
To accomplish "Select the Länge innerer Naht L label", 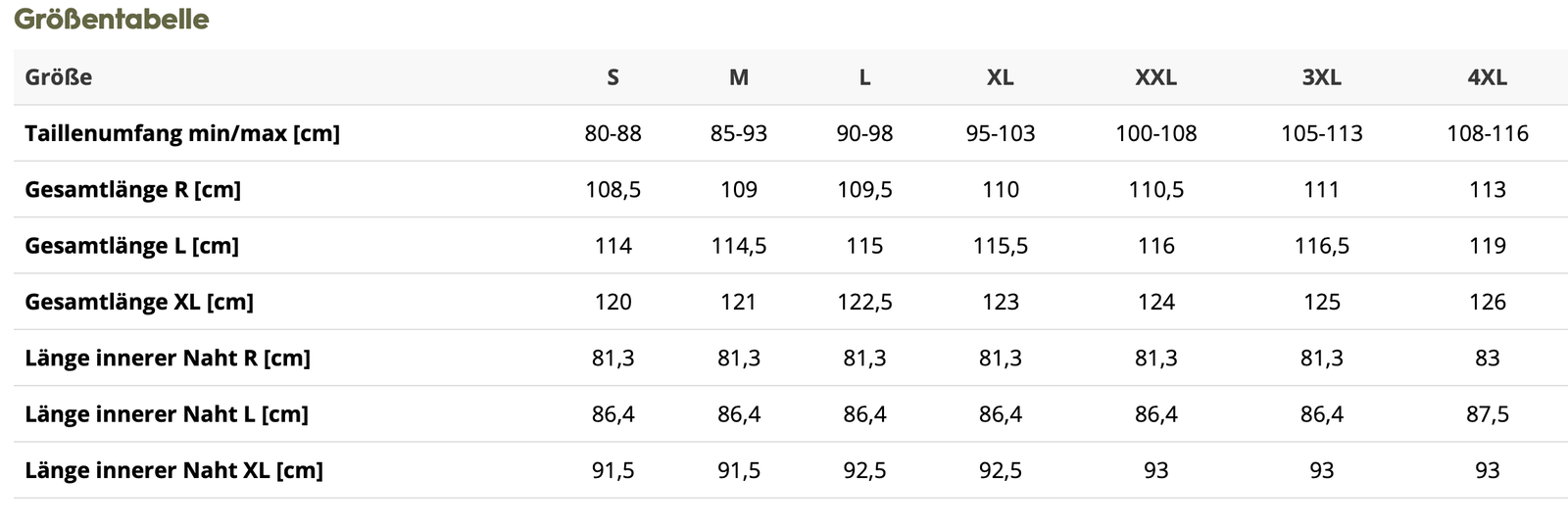I will 167,414.
